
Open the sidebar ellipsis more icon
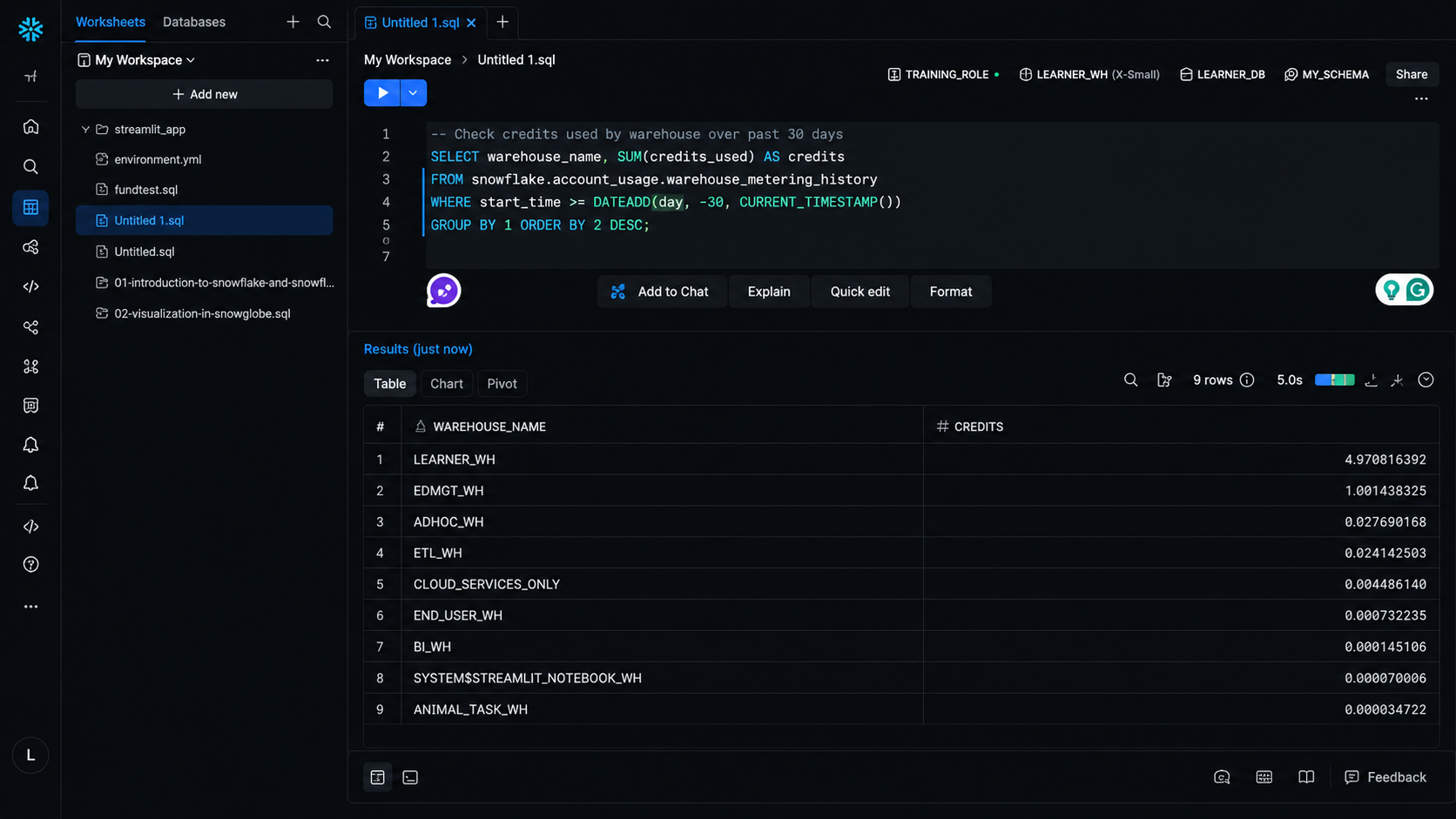30,607
